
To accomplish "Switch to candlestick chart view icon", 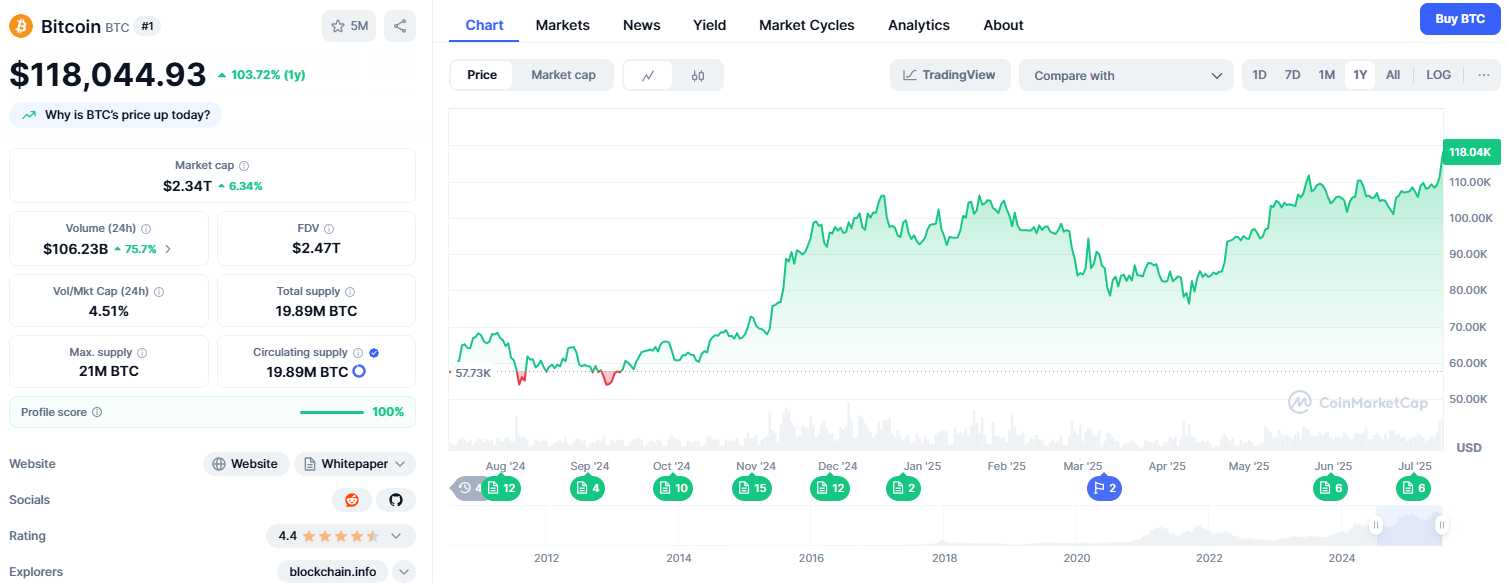I will pos(698,75).
